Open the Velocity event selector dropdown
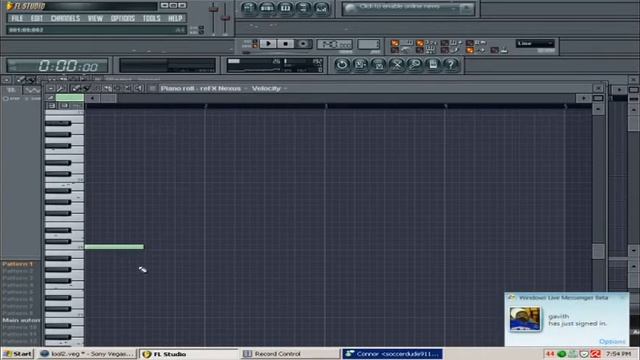The height and width of the screenshot is (360, 640). pos(269,89)
